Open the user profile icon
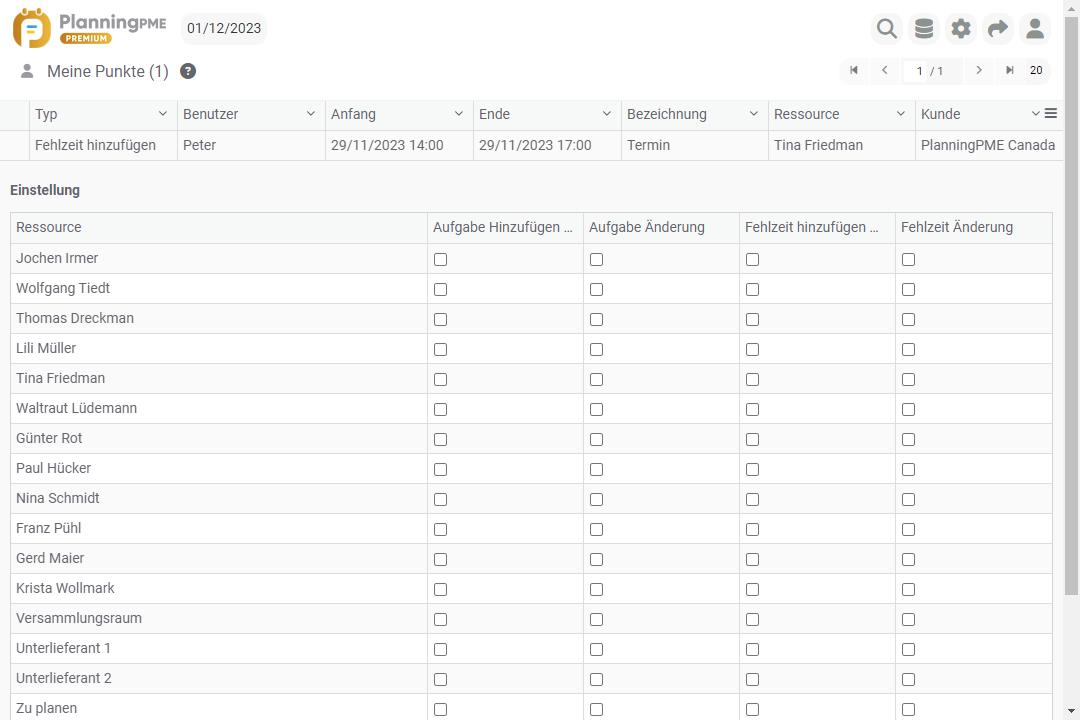 (x=1035, y=29)
